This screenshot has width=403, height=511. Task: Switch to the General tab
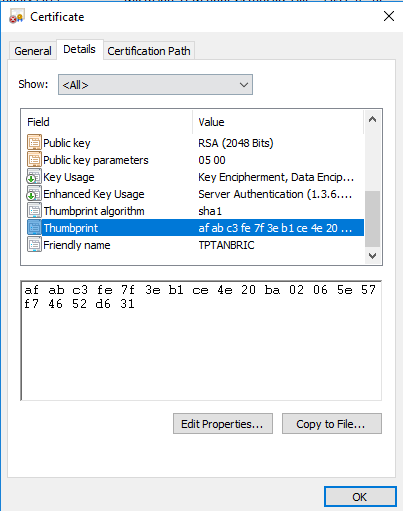33,51
